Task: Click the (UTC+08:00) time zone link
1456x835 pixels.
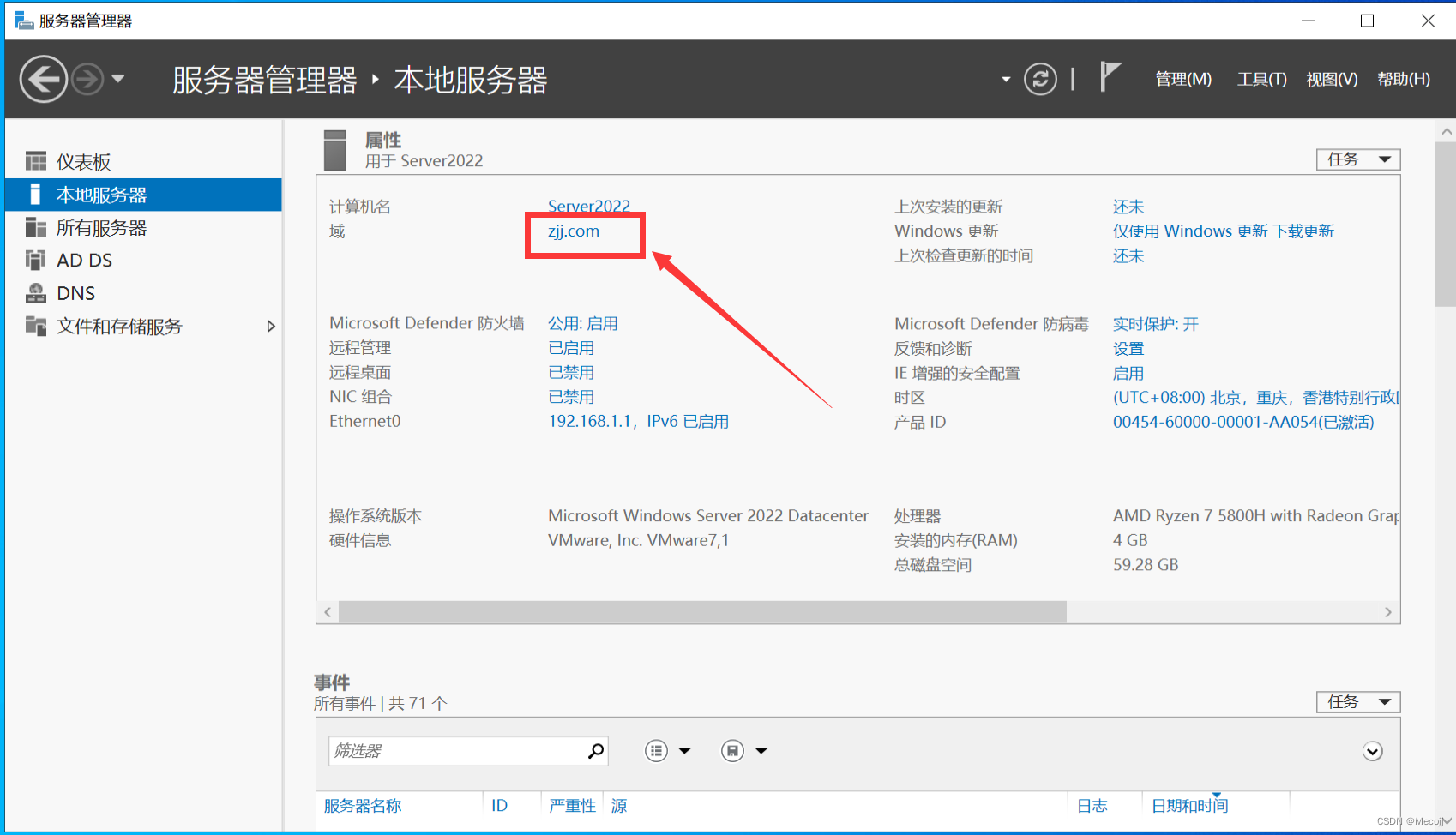Action: coord(1256,398)
